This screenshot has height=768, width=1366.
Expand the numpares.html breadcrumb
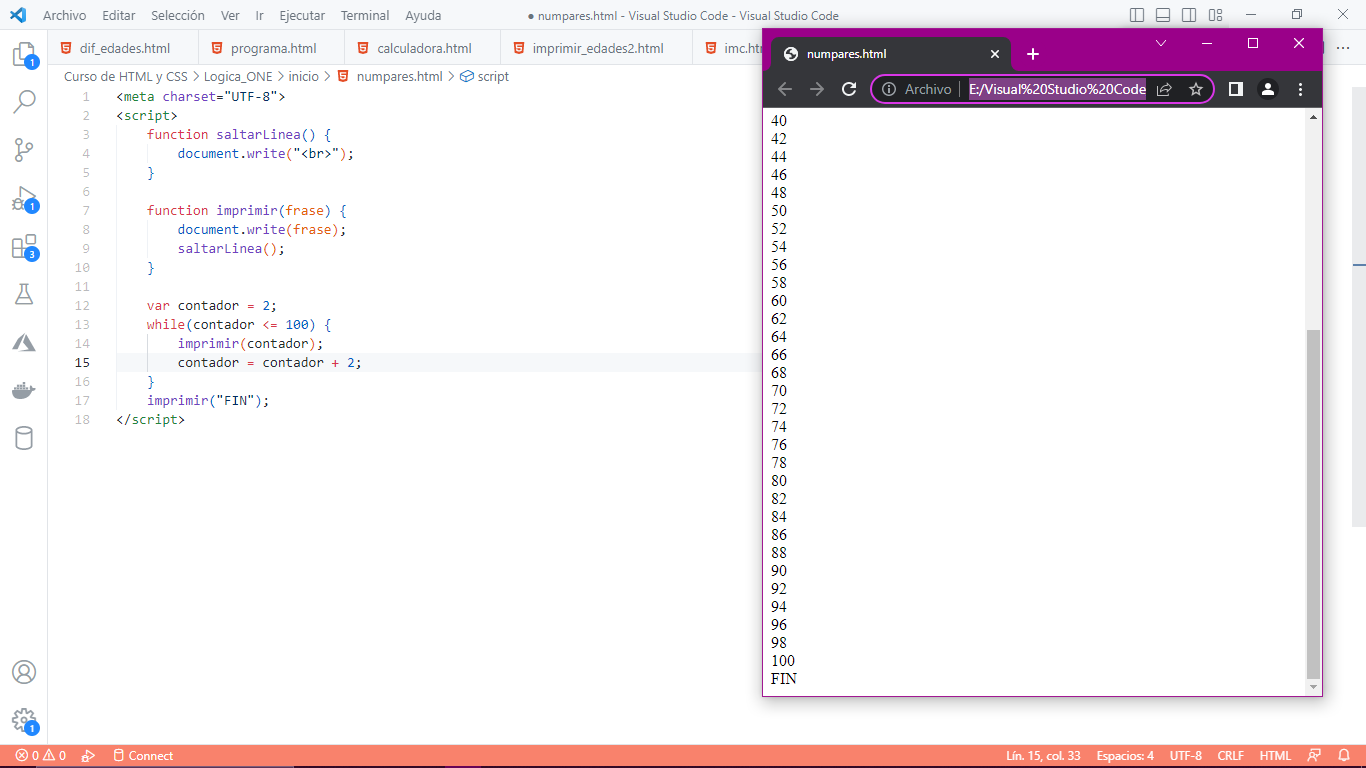coord(389,76)
